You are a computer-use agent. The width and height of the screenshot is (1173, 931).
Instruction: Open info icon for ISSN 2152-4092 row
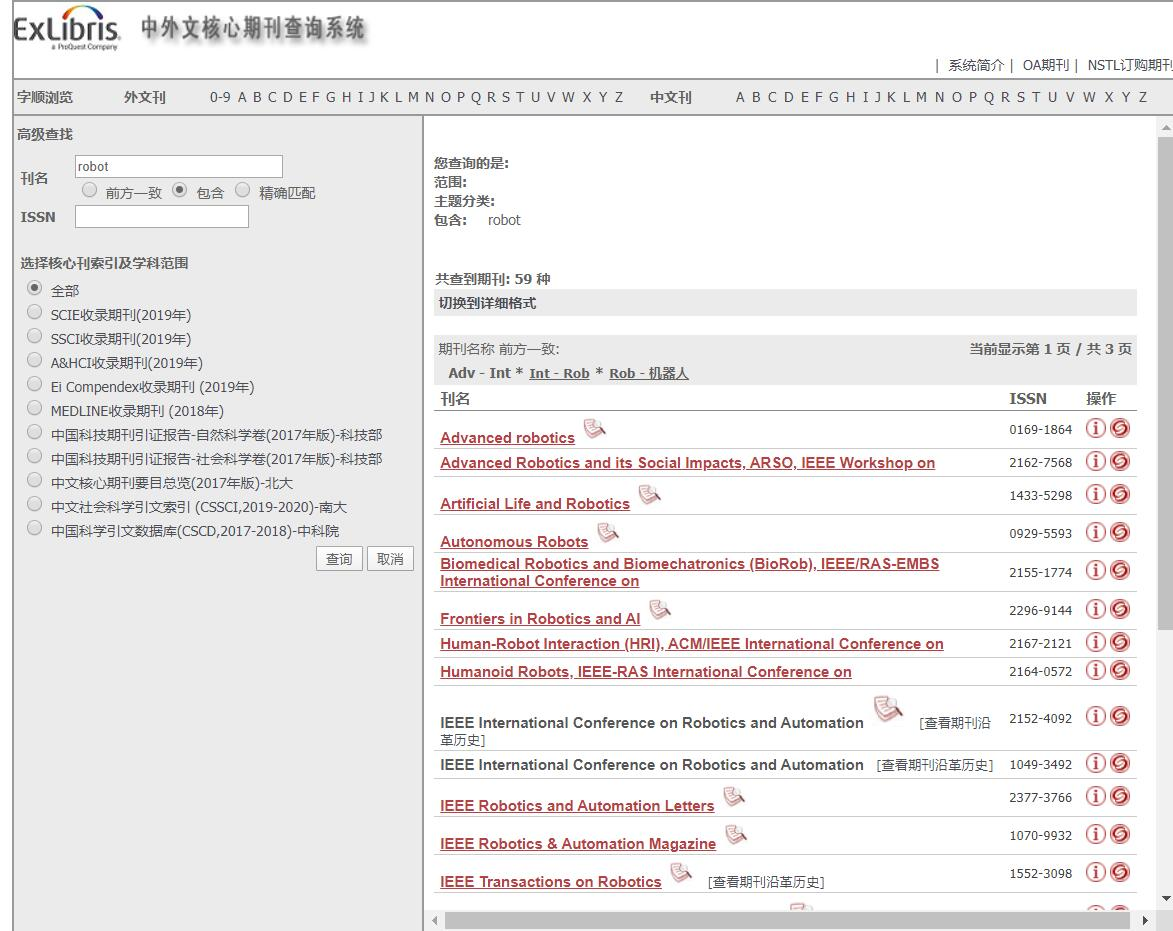click(x=1095, y=716)
